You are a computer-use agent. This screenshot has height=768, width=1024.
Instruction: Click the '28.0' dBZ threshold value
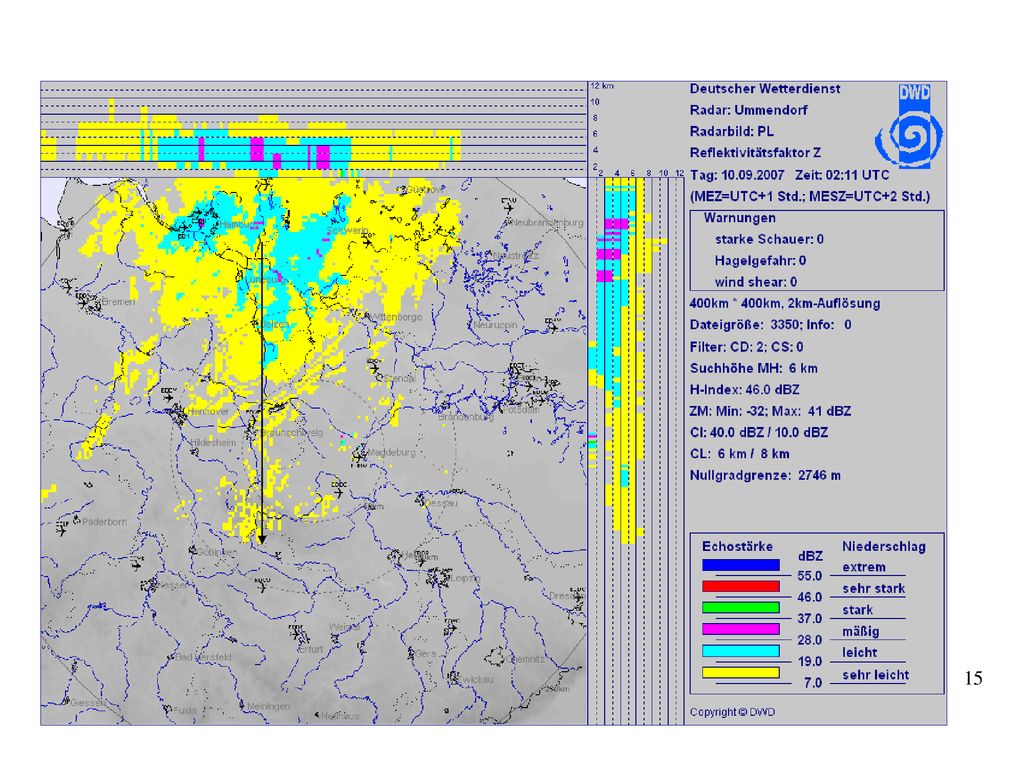pos(810,640)
